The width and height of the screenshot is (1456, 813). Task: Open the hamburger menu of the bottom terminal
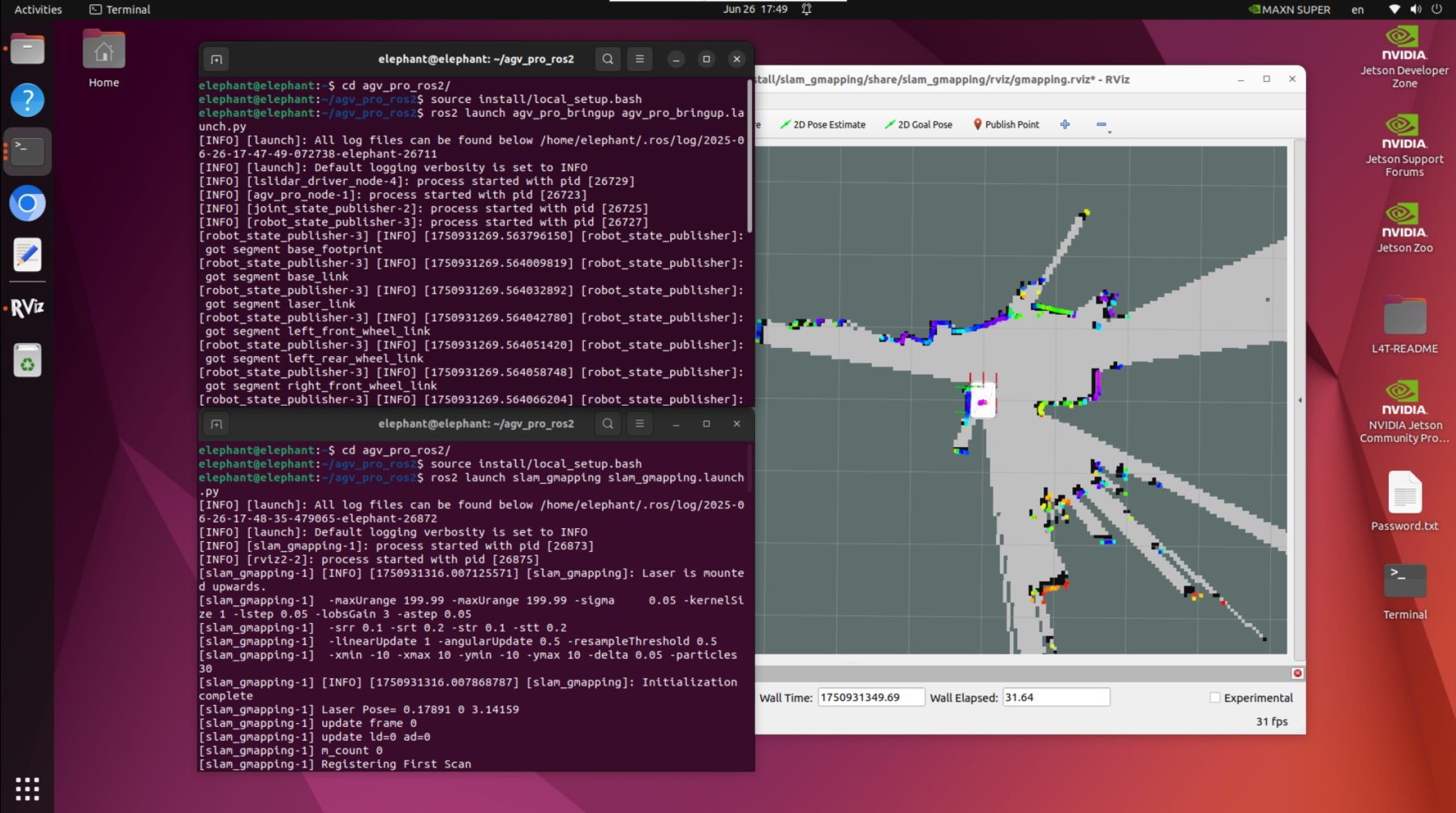pos(640,424)
